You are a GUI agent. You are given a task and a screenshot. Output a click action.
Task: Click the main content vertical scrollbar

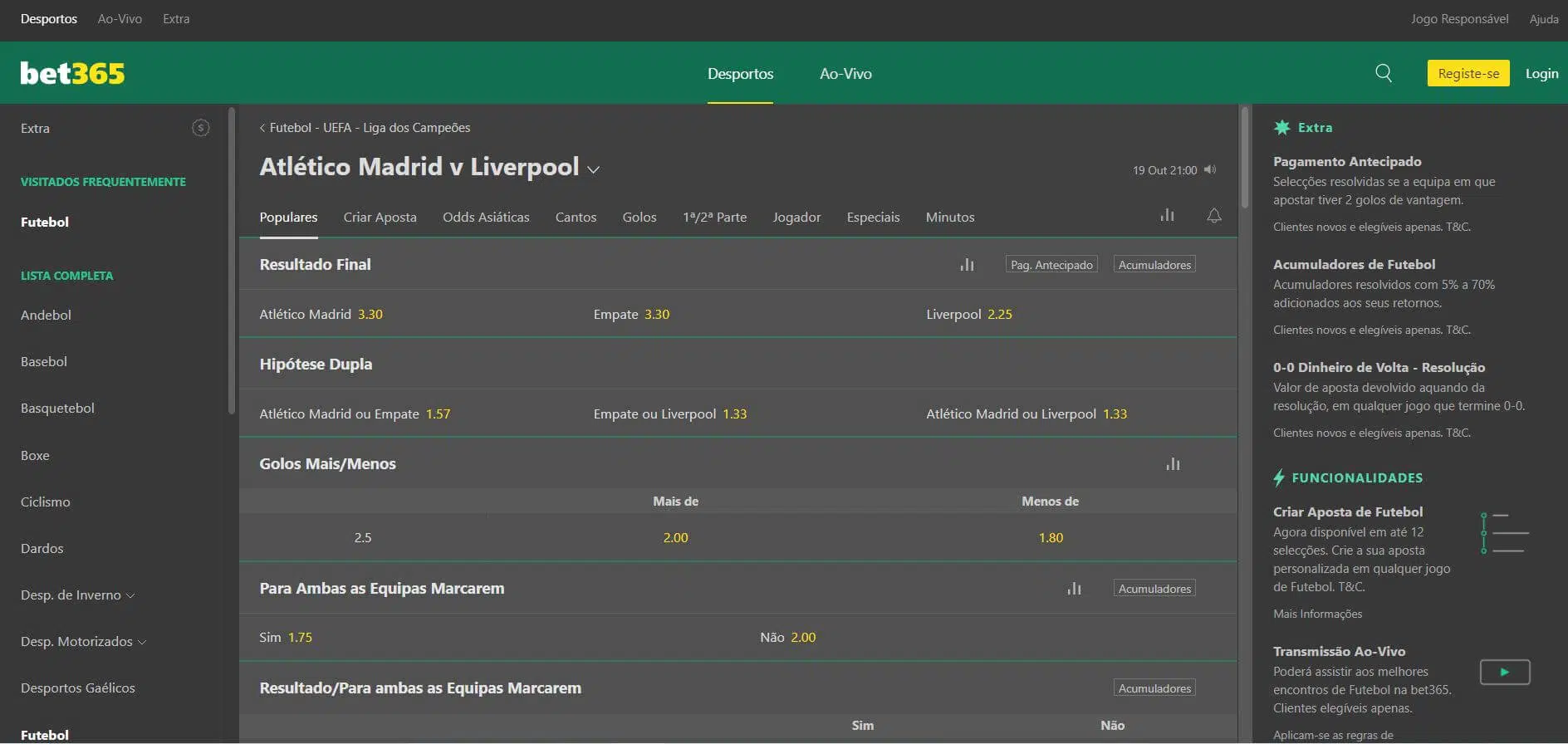(x=1244, y=157)
